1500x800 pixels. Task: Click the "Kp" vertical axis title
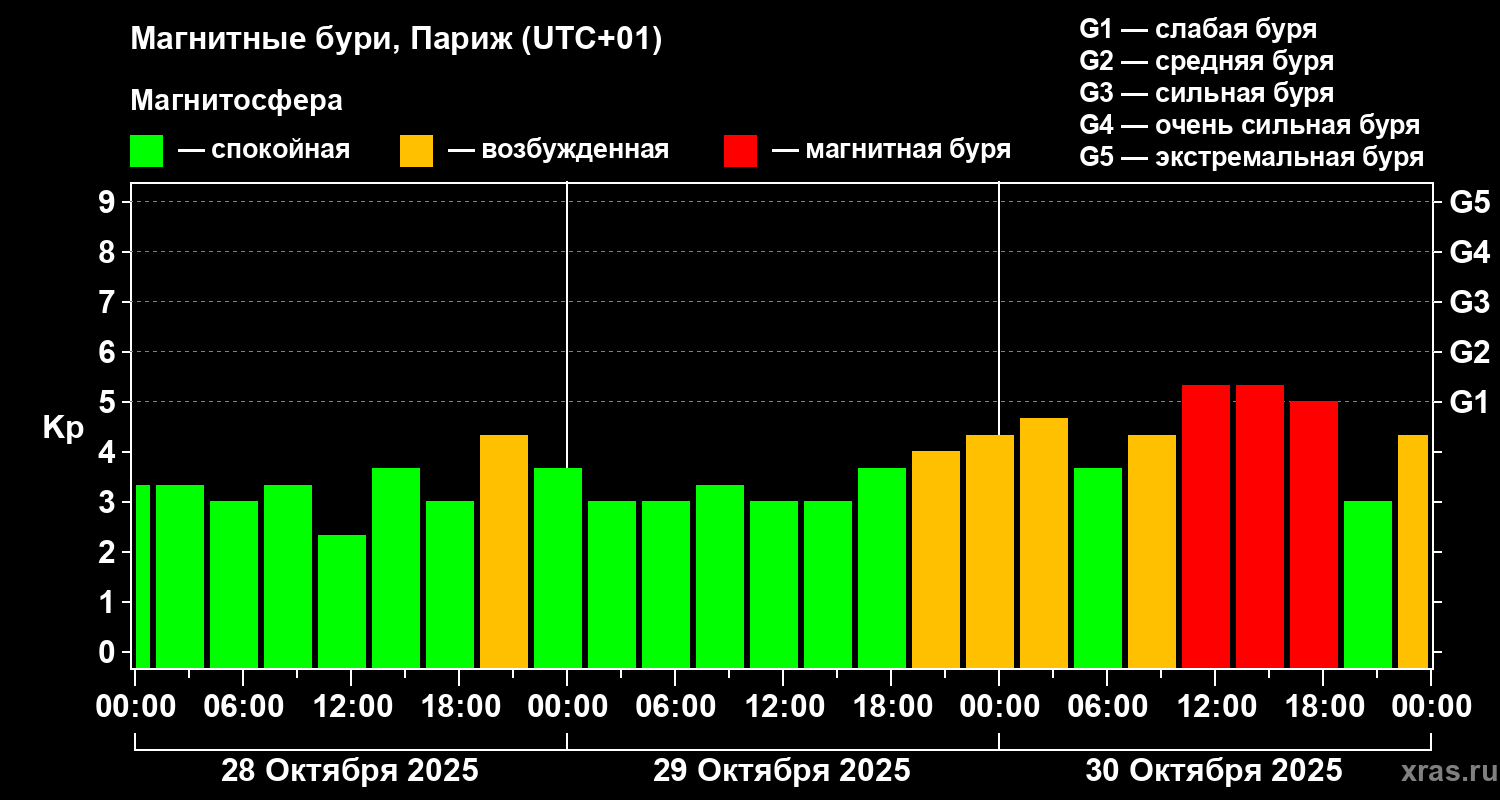coord(63,428)
